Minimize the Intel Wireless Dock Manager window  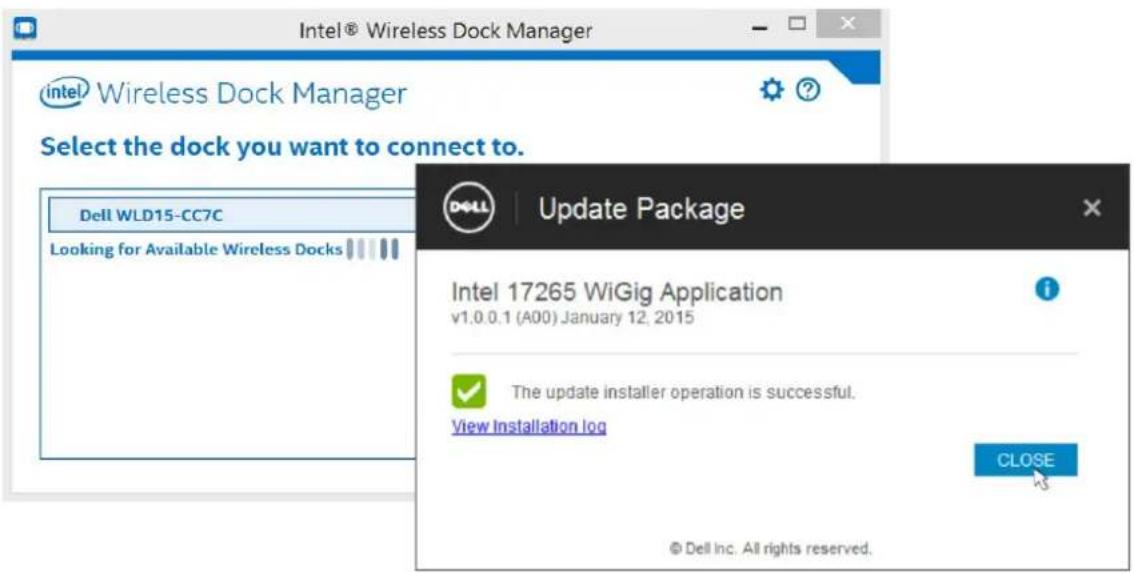click(x=759, y=27)
